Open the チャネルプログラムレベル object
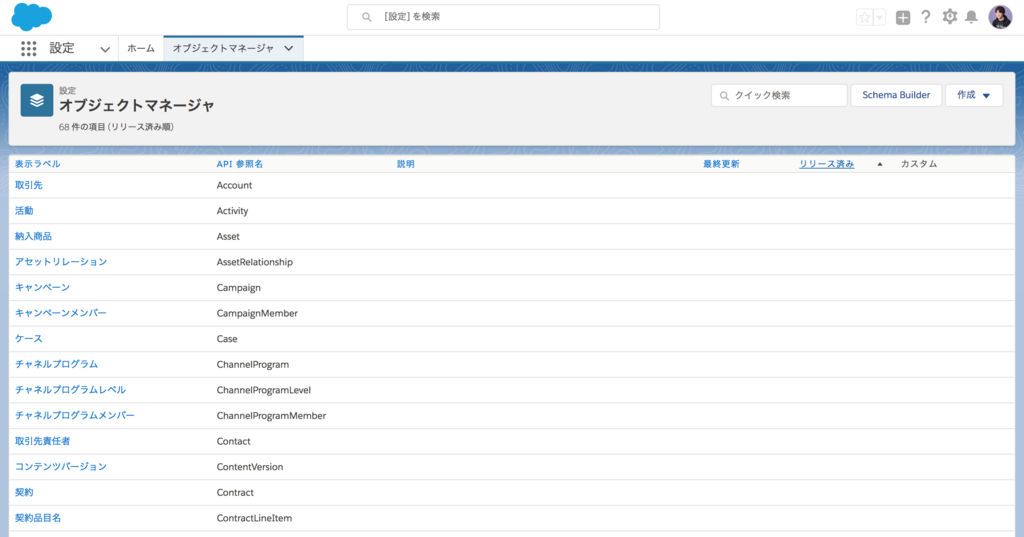 [x=71, y=390]
